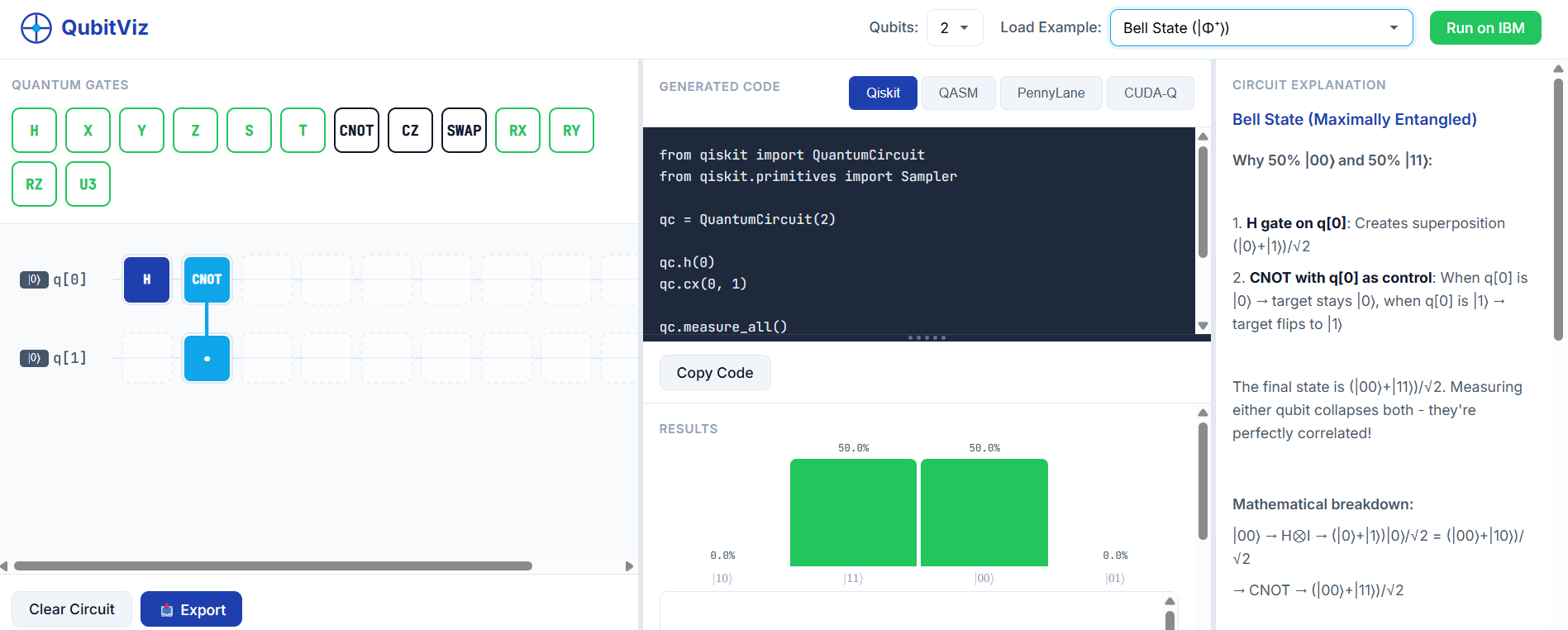Click the circuit scrollbar left arrow
This screenshot has height=630, width=1568.
pos(4,566)
